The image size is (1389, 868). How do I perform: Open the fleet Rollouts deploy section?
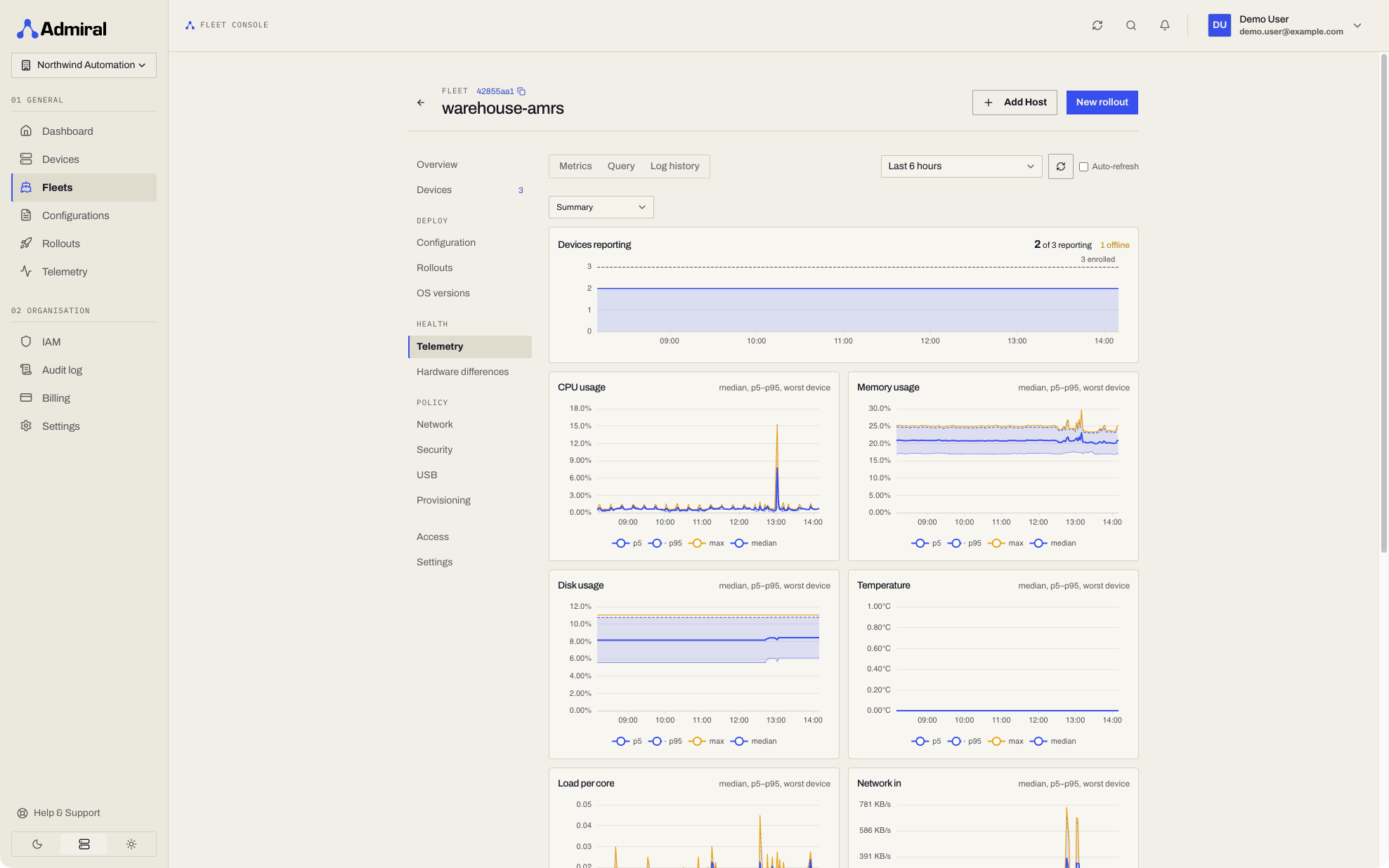[x=469, y=268]
